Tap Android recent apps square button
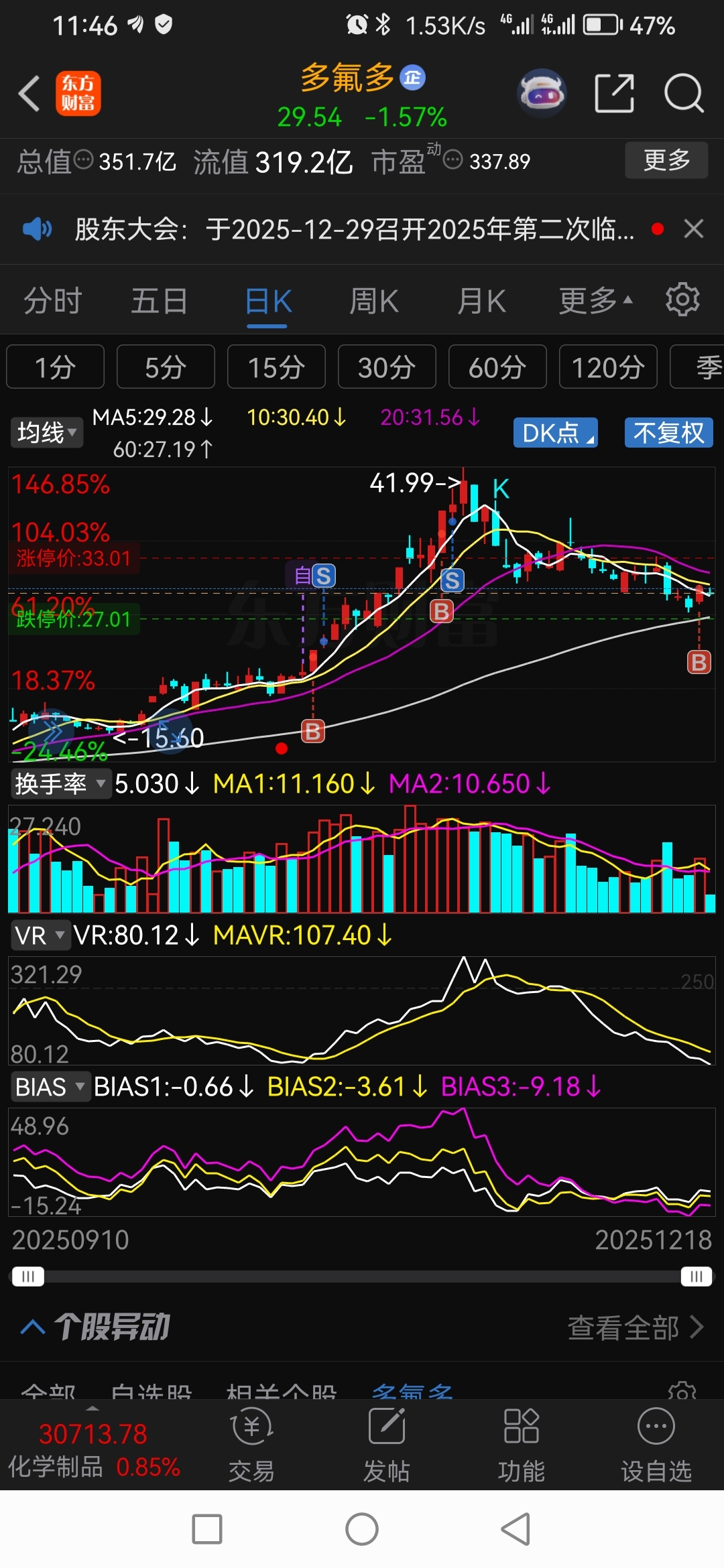This screenshot has height=1568, width=724. point(207,1529)
